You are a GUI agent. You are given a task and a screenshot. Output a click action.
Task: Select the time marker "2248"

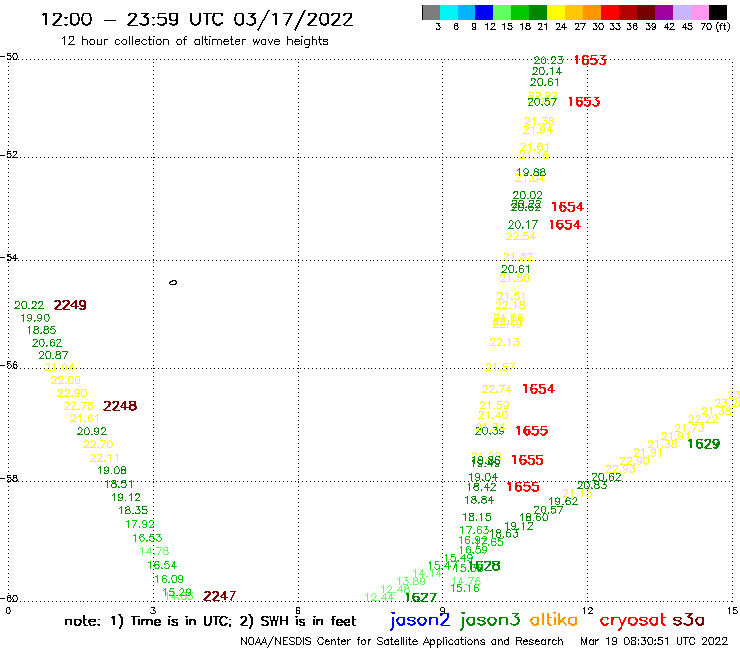point(120,406)
